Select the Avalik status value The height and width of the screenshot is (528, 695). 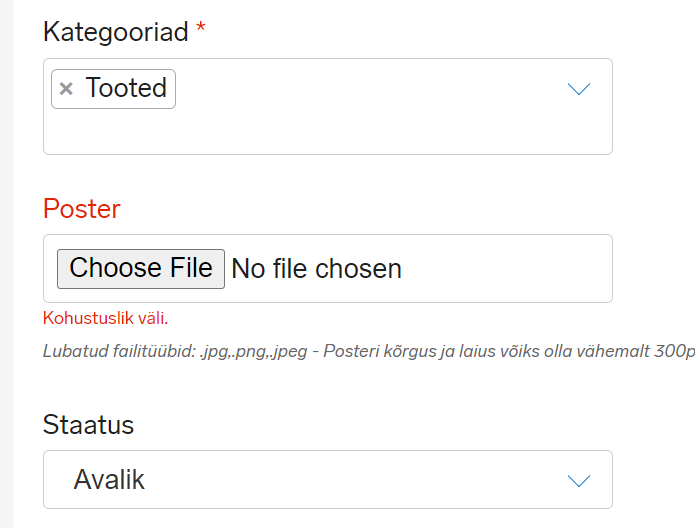pyautogui.click(x=109, y=480)
